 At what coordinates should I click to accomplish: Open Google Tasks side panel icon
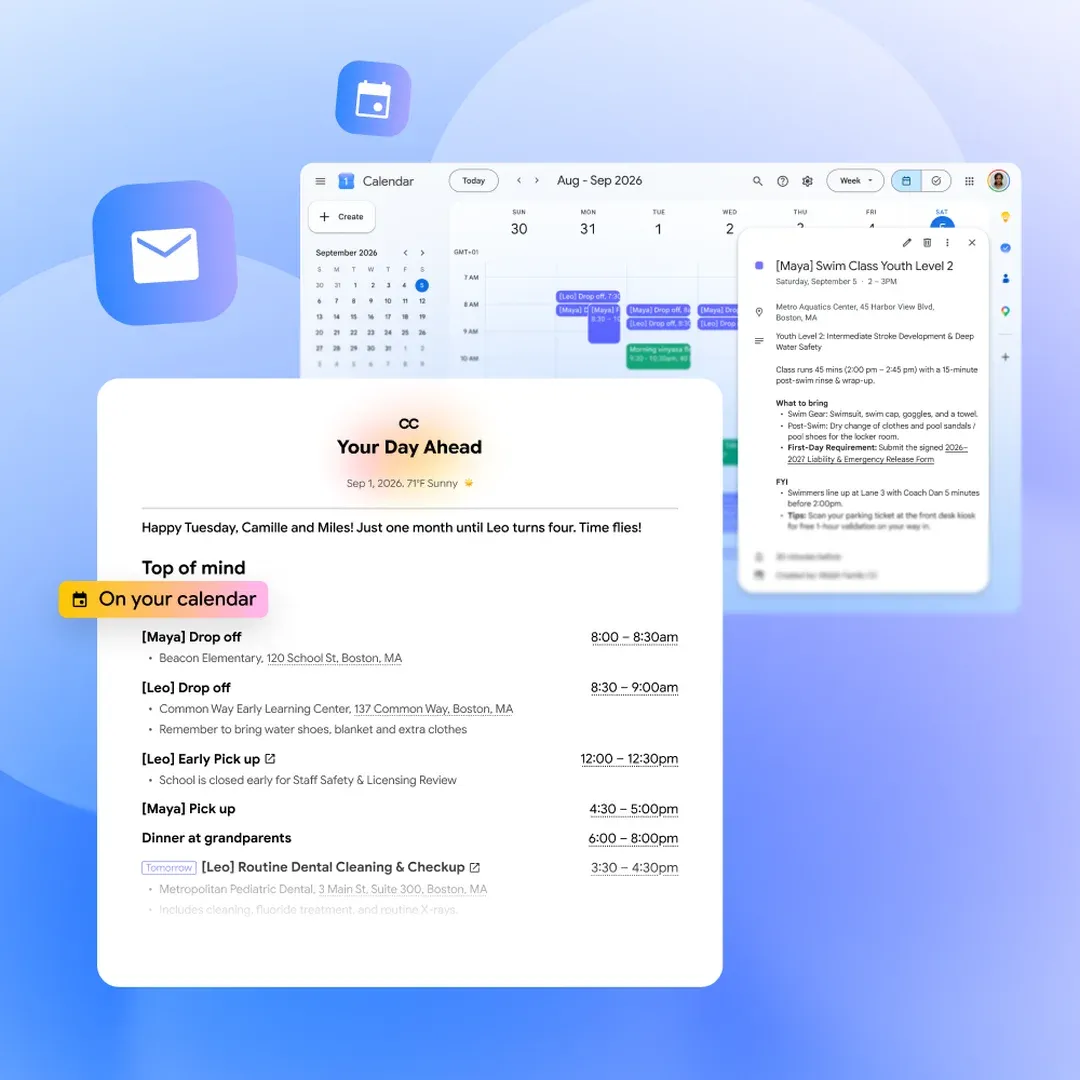click(1006, 248)
